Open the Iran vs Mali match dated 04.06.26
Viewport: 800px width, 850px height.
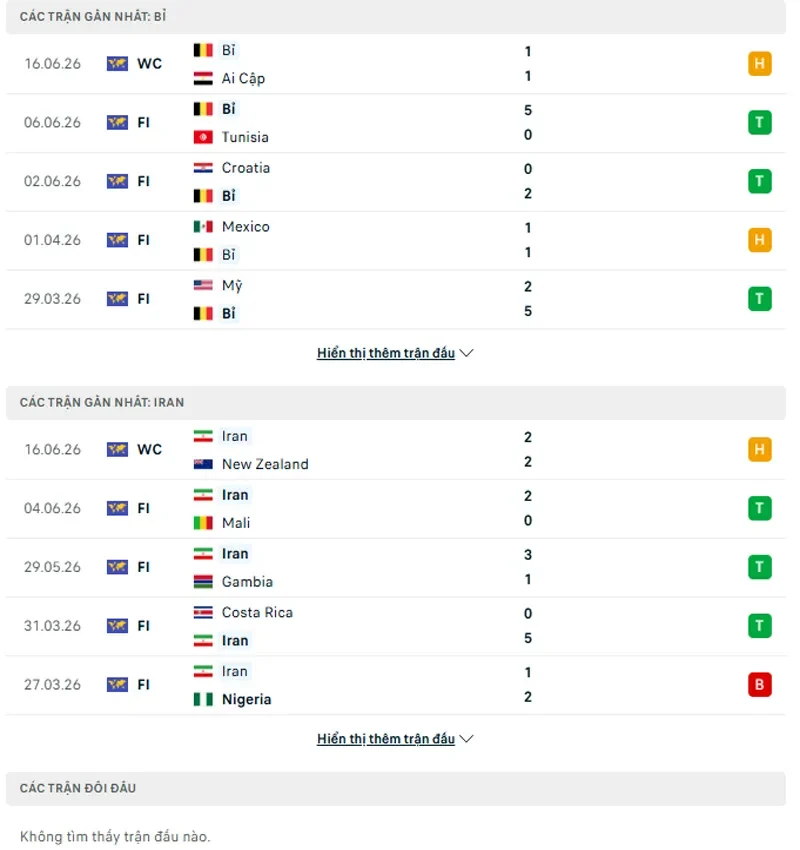pos(396,508)
